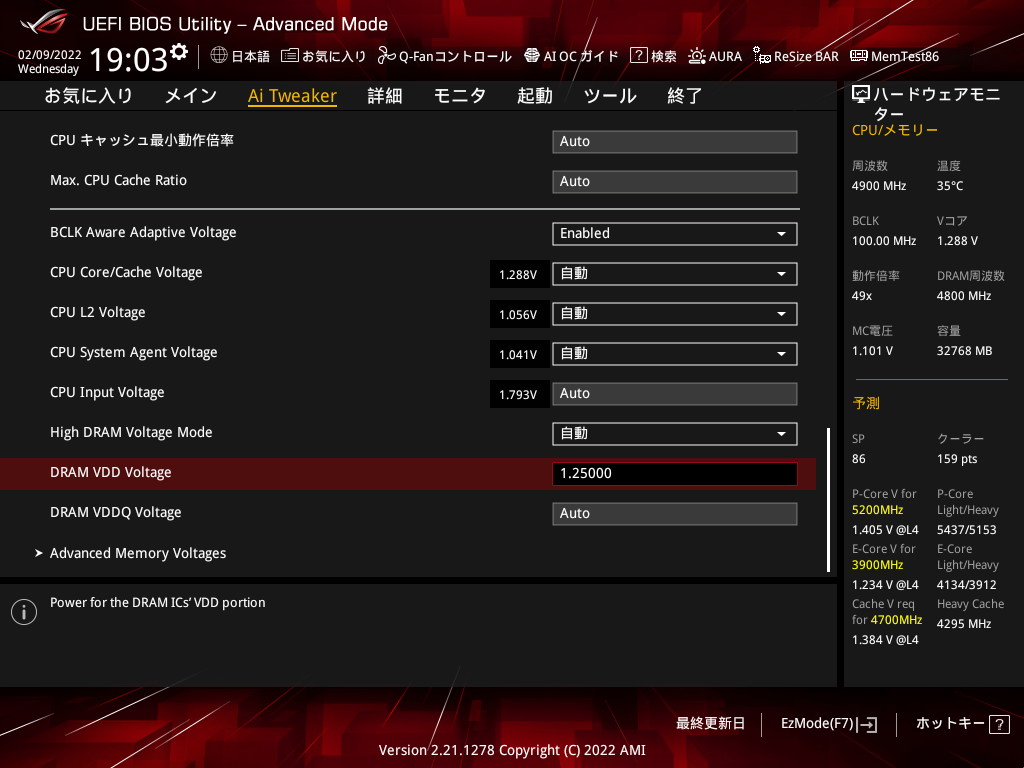
Task: Click the hotkey question mark icon
Action: point(999,724)
